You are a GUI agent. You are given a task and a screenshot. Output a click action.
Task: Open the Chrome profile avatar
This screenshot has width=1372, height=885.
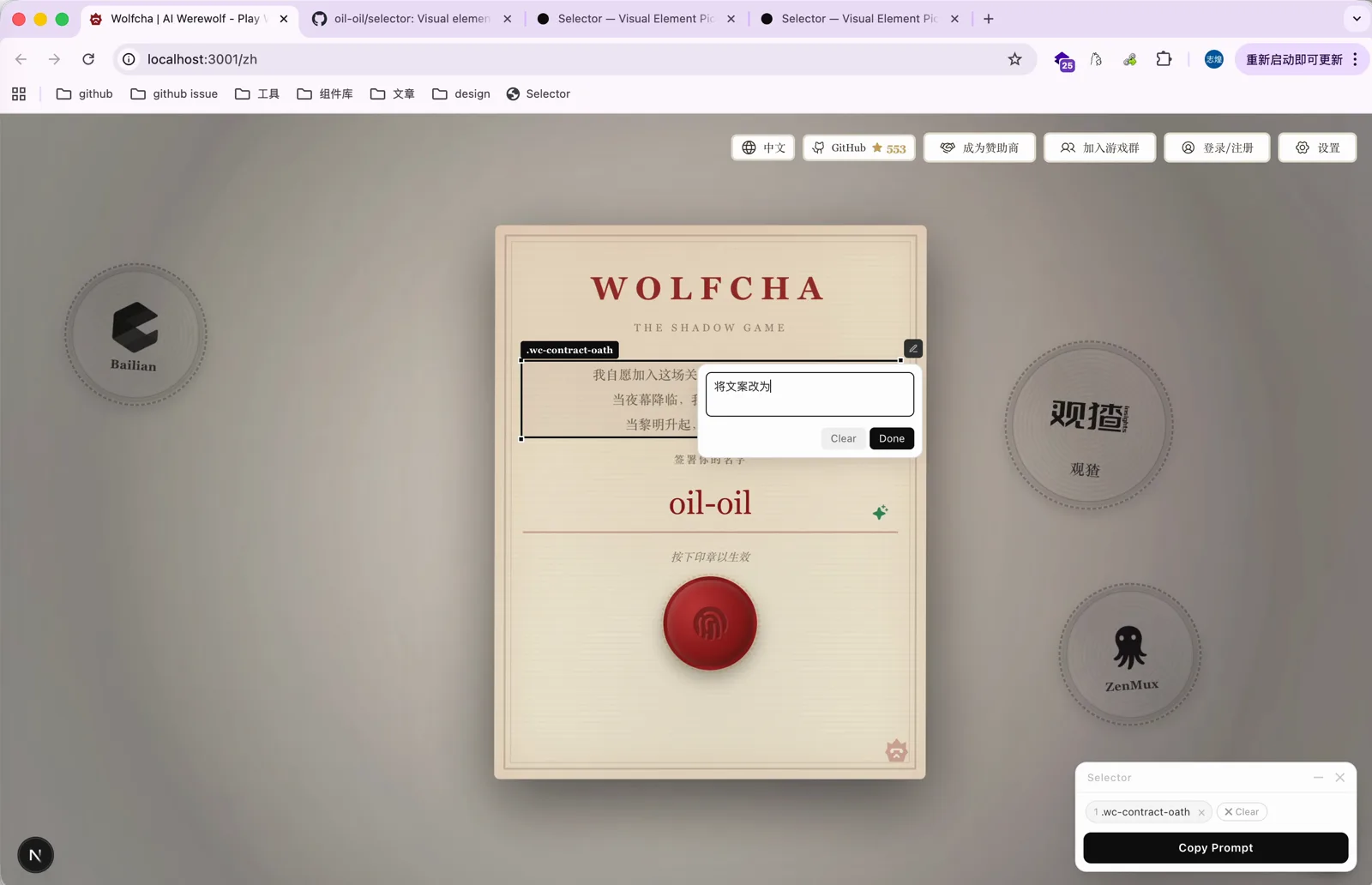coord(1214,59)
